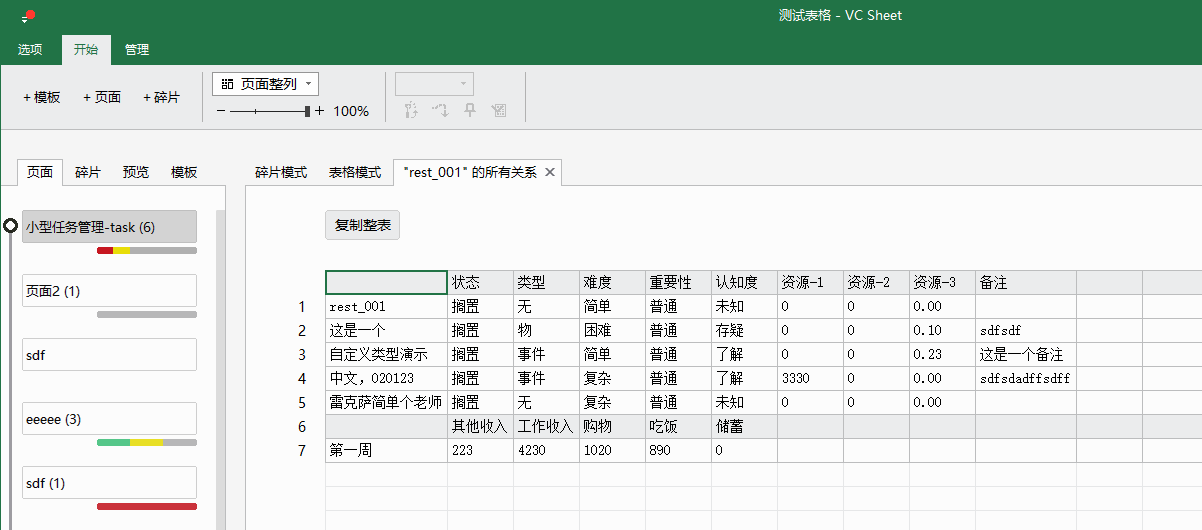
Task: Switch to the 管理 ribbon tab
Action: (137, 49)
